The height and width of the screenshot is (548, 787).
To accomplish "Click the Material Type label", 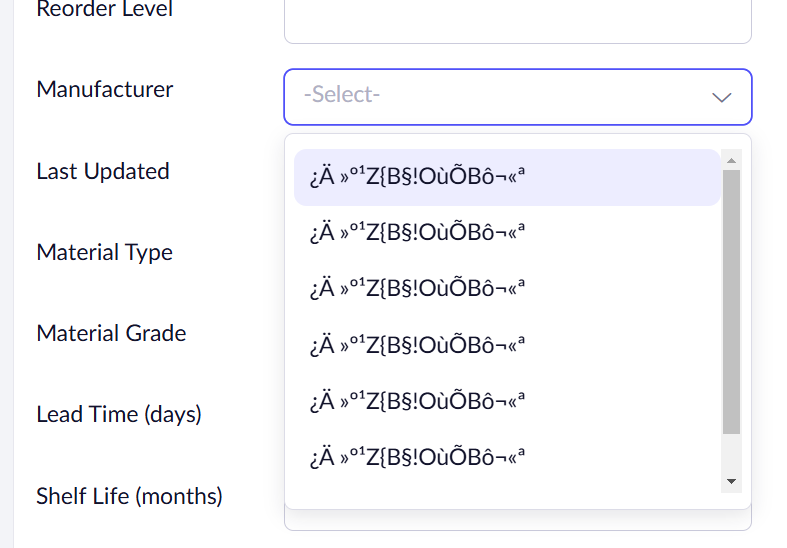I will (x=105, y=252).
